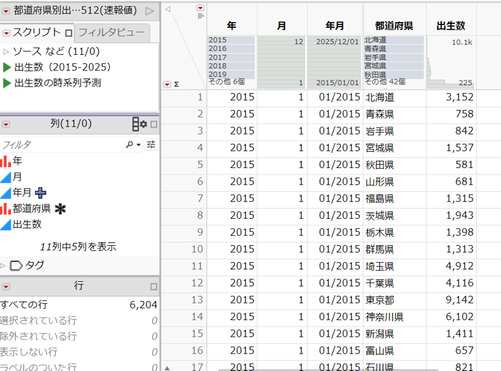Switch to the フィルタビュー tab

[x=111, y=32]
